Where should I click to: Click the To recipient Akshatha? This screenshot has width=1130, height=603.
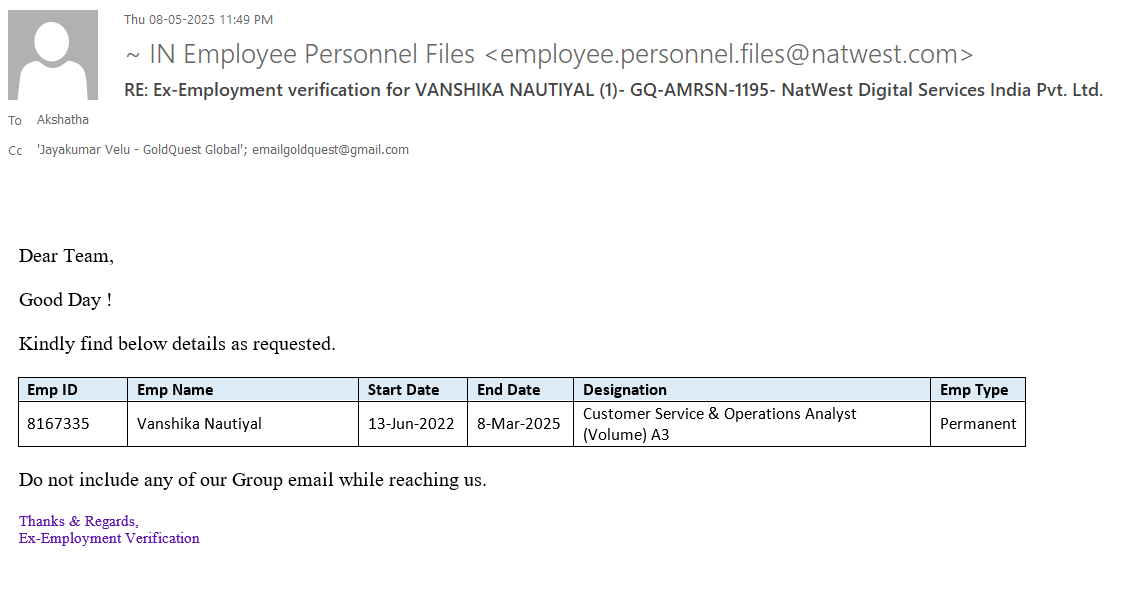tap(63, 120)
